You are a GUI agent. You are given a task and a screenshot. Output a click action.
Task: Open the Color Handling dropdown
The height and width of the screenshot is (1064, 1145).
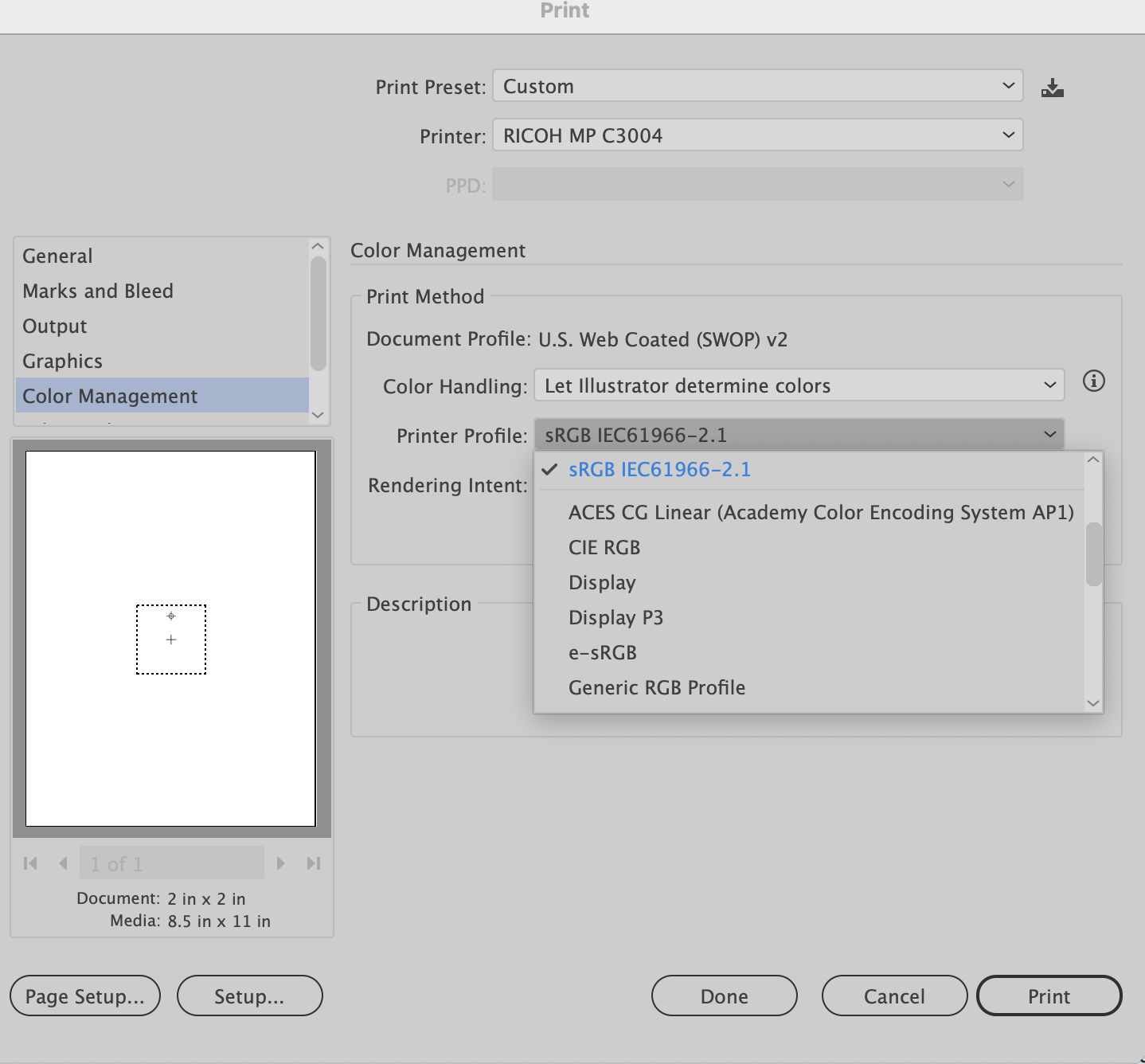click(799, 385)
